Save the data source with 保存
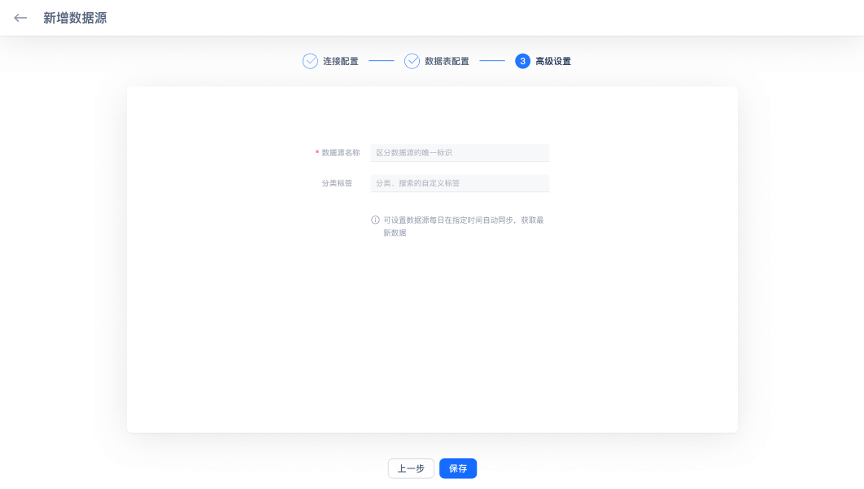 click(458, 469)
